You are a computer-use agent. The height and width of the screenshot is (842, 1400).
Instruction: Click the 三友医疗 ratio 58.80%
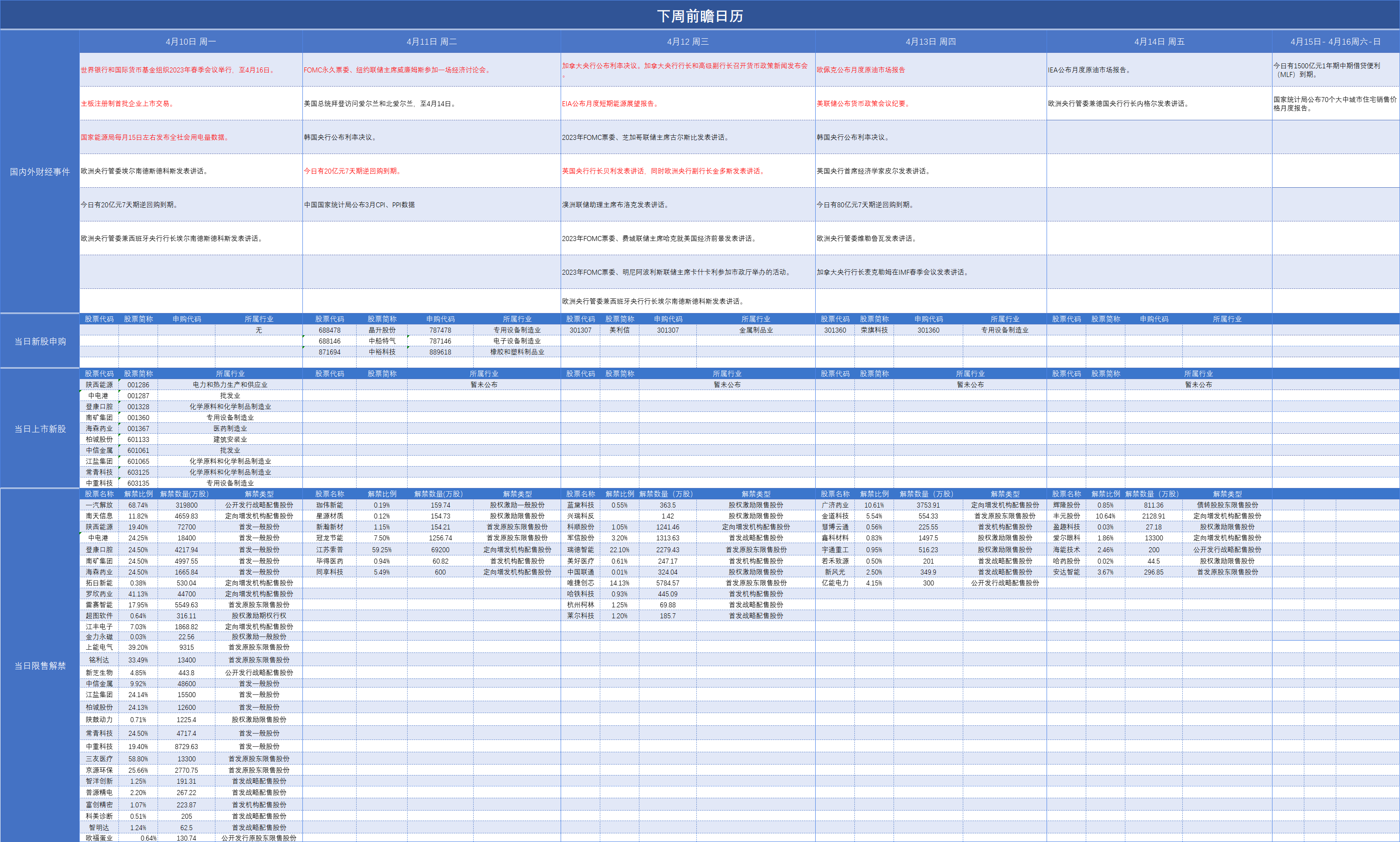click(x=138, y=759)
